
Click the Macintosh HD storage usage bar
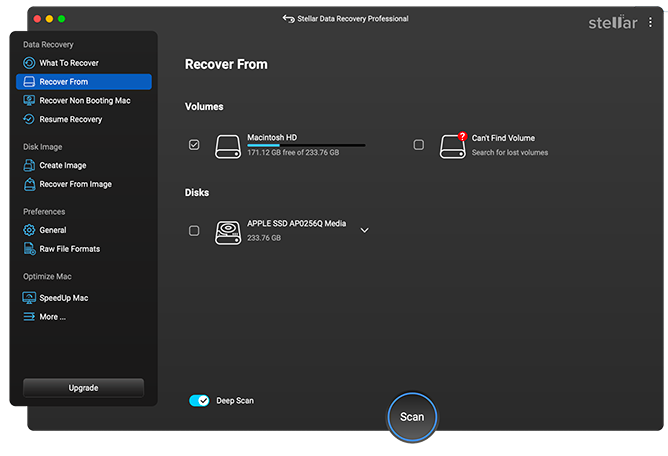coord(305,146)
